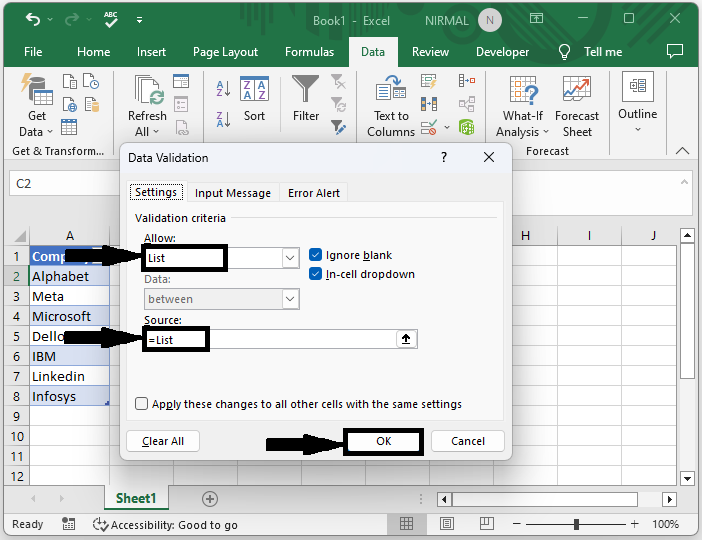The width and height of the screenshot is (702, 540).
Task: Click the Refresh All icon
Action: tap(149, 90)
